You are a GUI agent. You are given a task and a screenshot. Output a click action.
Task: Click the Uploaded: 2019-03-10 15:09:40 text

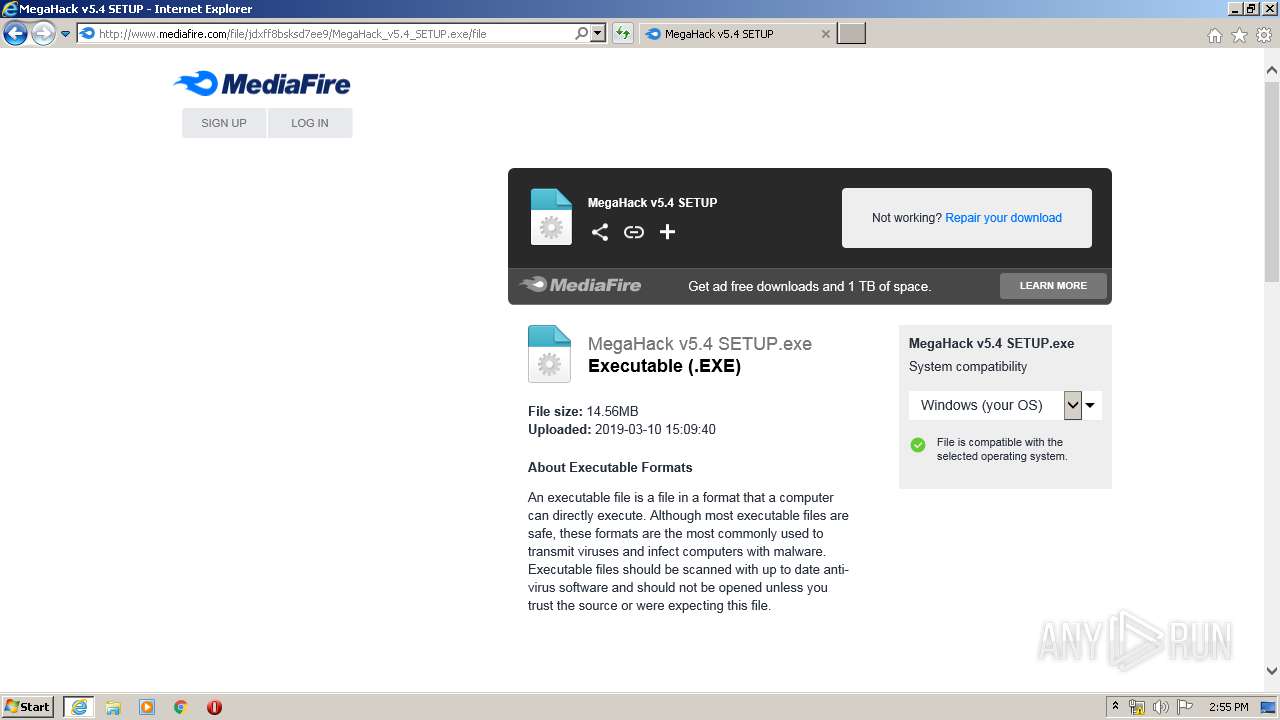[x=622, y=430]
